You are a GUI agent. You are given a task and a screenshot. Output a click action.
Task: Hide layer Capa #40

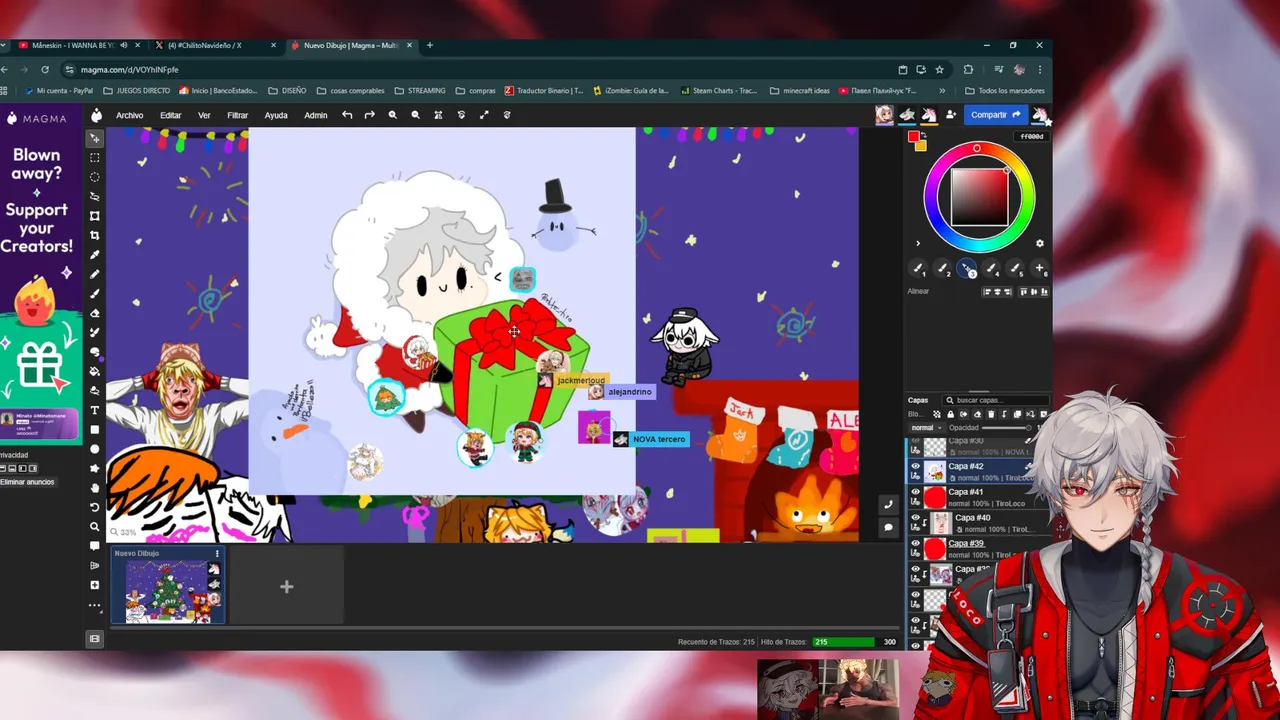coord(915,518)
